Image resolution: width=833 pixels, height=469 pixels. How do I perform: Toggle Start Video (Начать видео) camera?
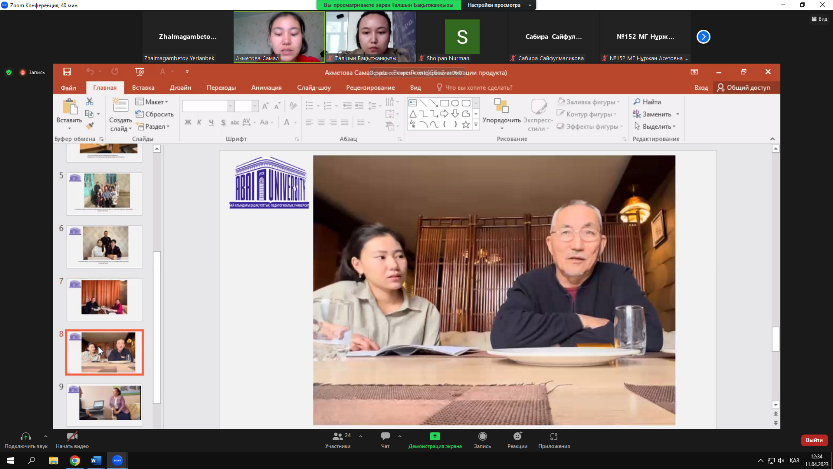tap(72, 438)
